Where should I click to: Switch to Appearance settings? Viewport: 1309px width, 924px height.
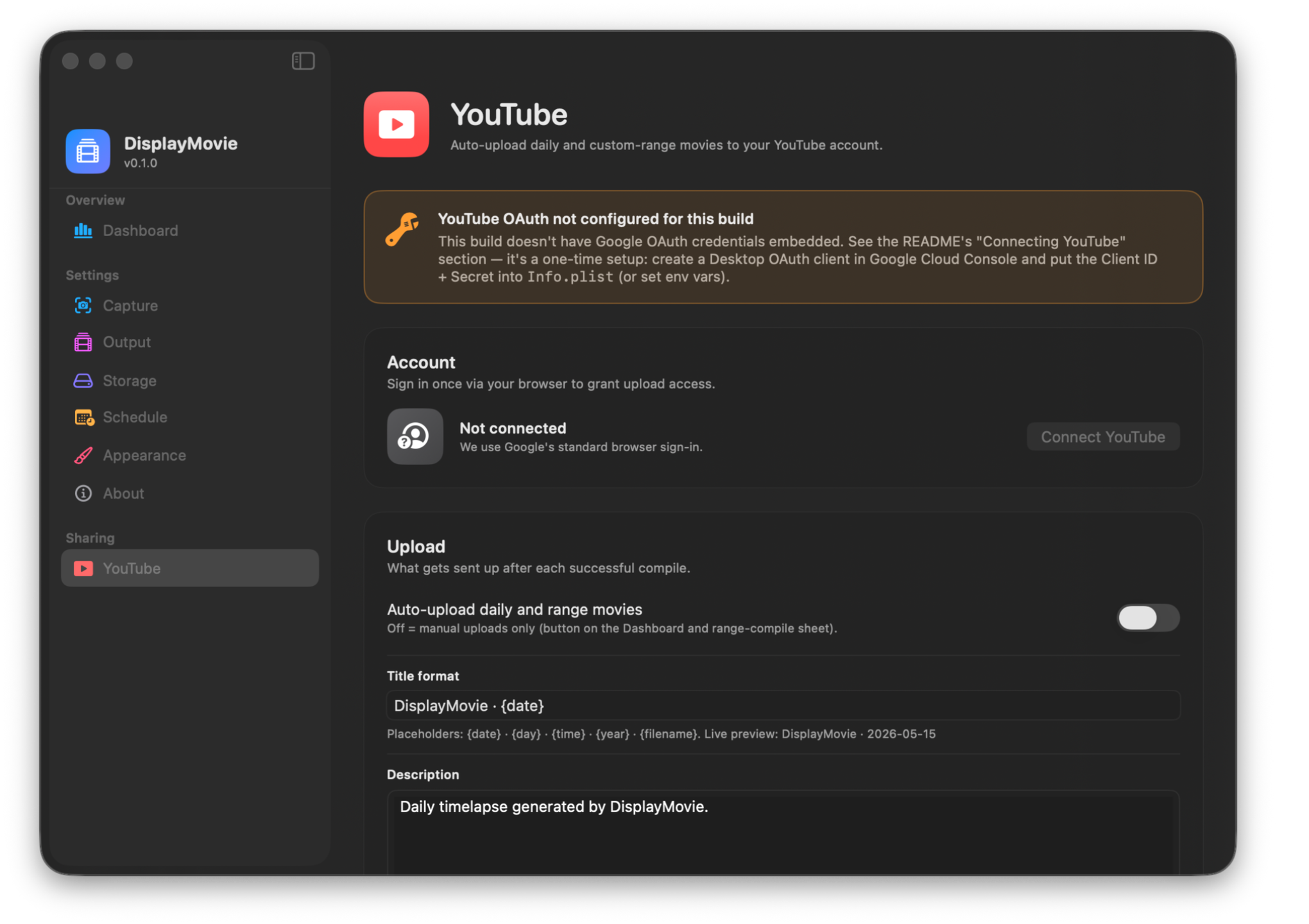point(190,455)
